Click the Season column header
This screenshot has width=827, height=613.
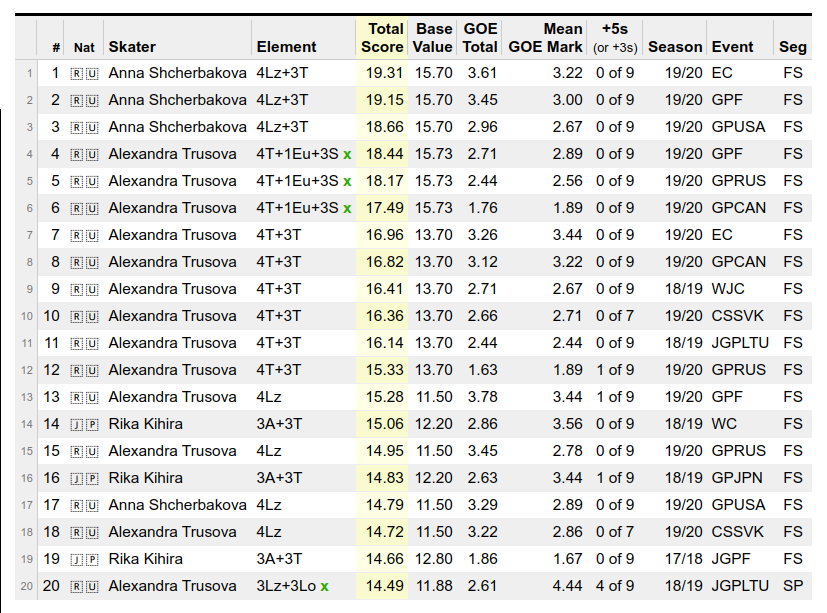coord(675,46)
